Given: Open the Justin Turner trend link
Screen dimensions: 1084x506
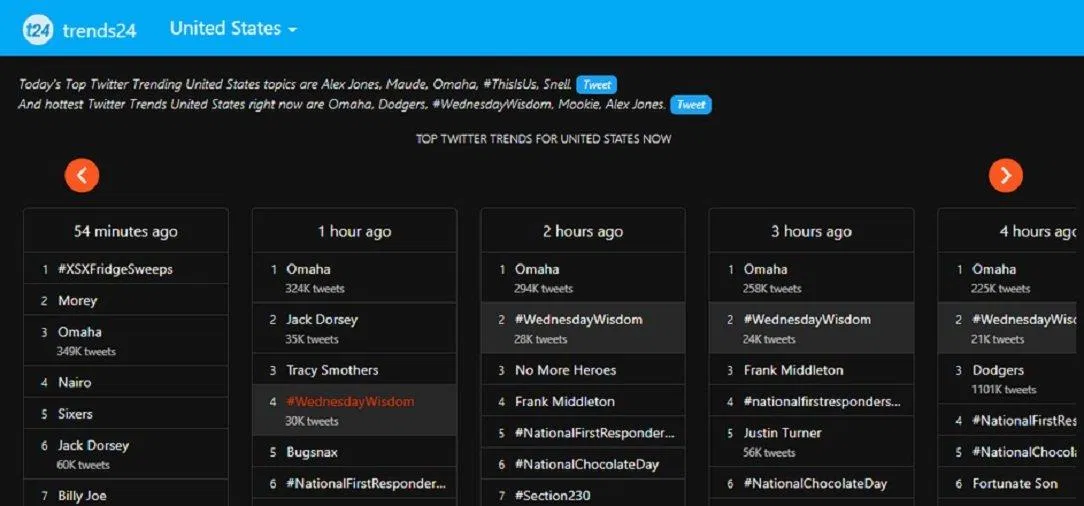Looking at the screenshot, I should [783, 433].
